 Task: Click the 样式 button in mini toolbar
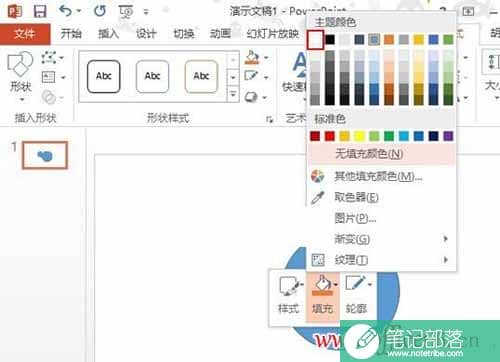288,296
